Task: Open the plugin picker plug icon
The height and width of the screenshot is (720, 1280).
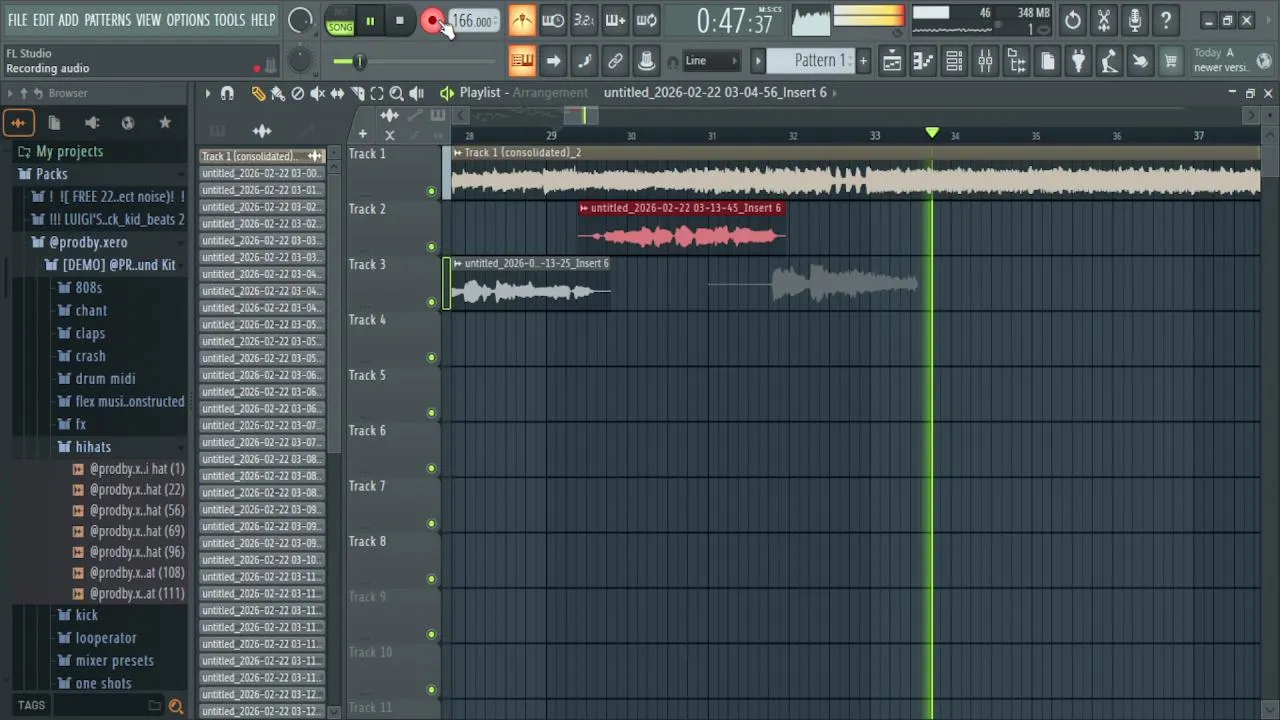Action: point(1078,61)
